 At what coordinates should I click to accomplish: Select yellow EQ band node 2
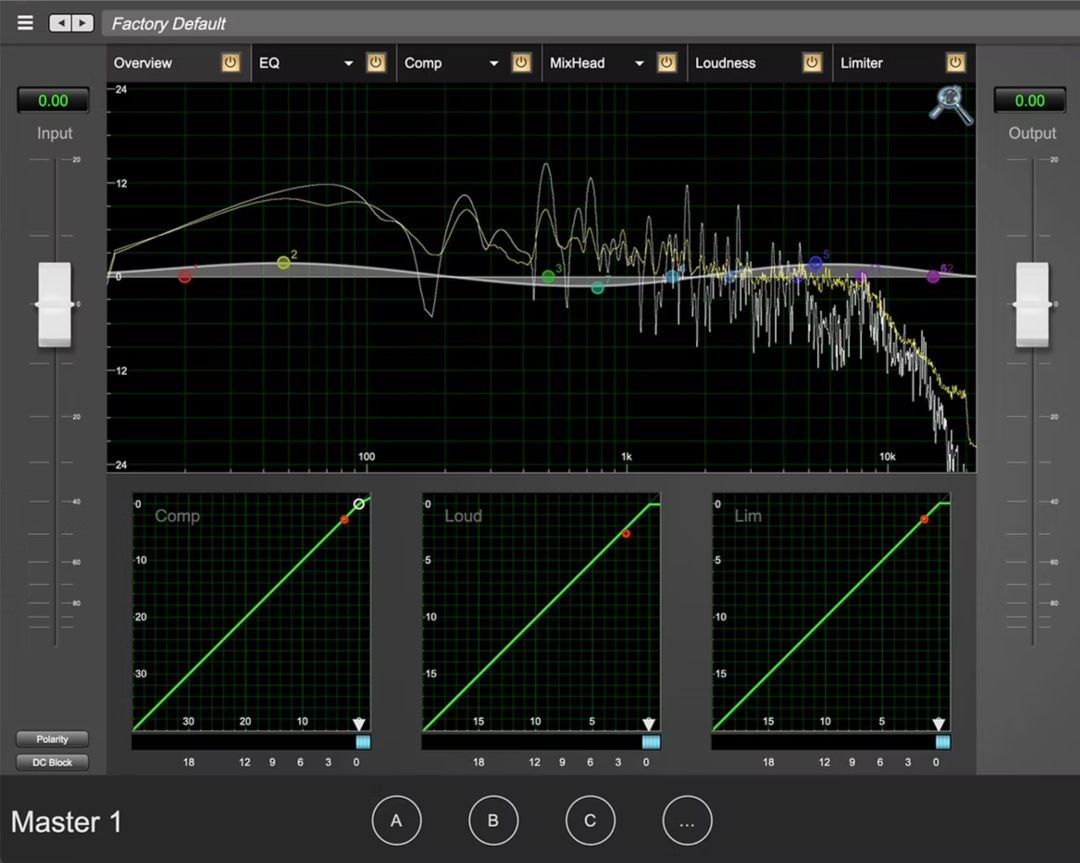click(283, 262)
